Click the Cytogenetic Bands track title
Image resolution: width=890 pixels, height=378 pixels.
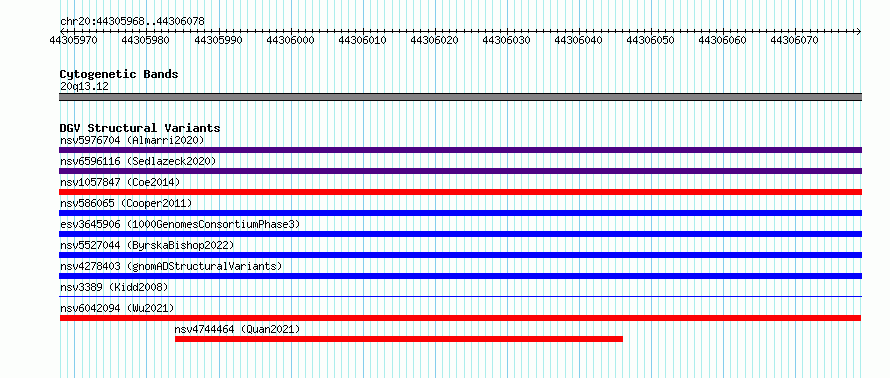(x=119, y=74)
